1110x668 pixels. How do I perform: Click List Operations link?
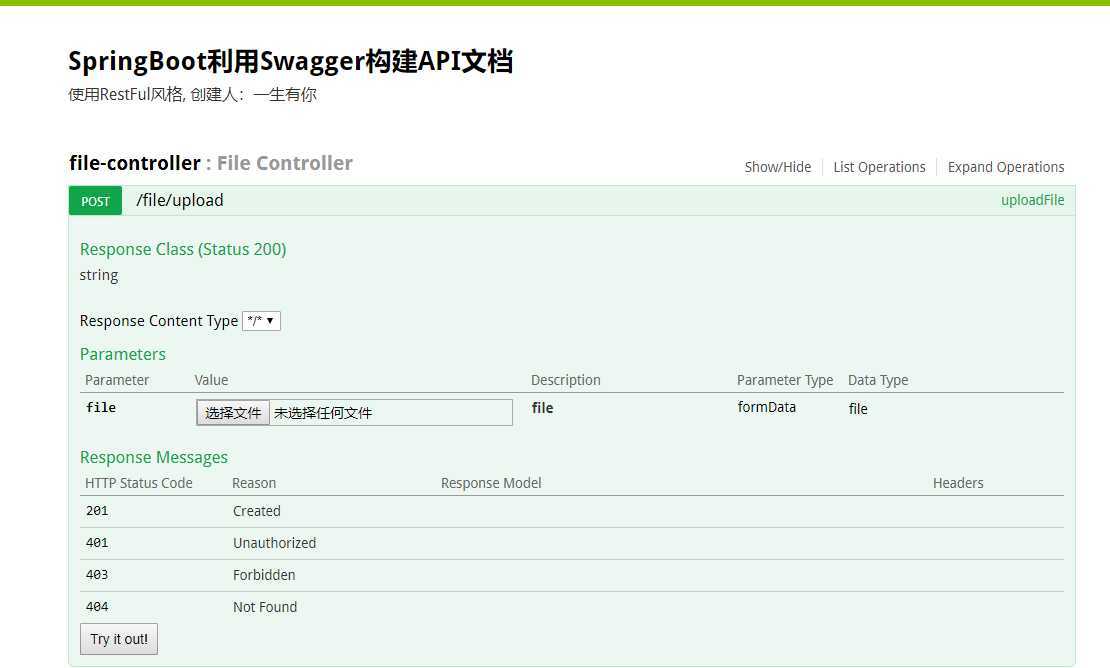[879, 167]
